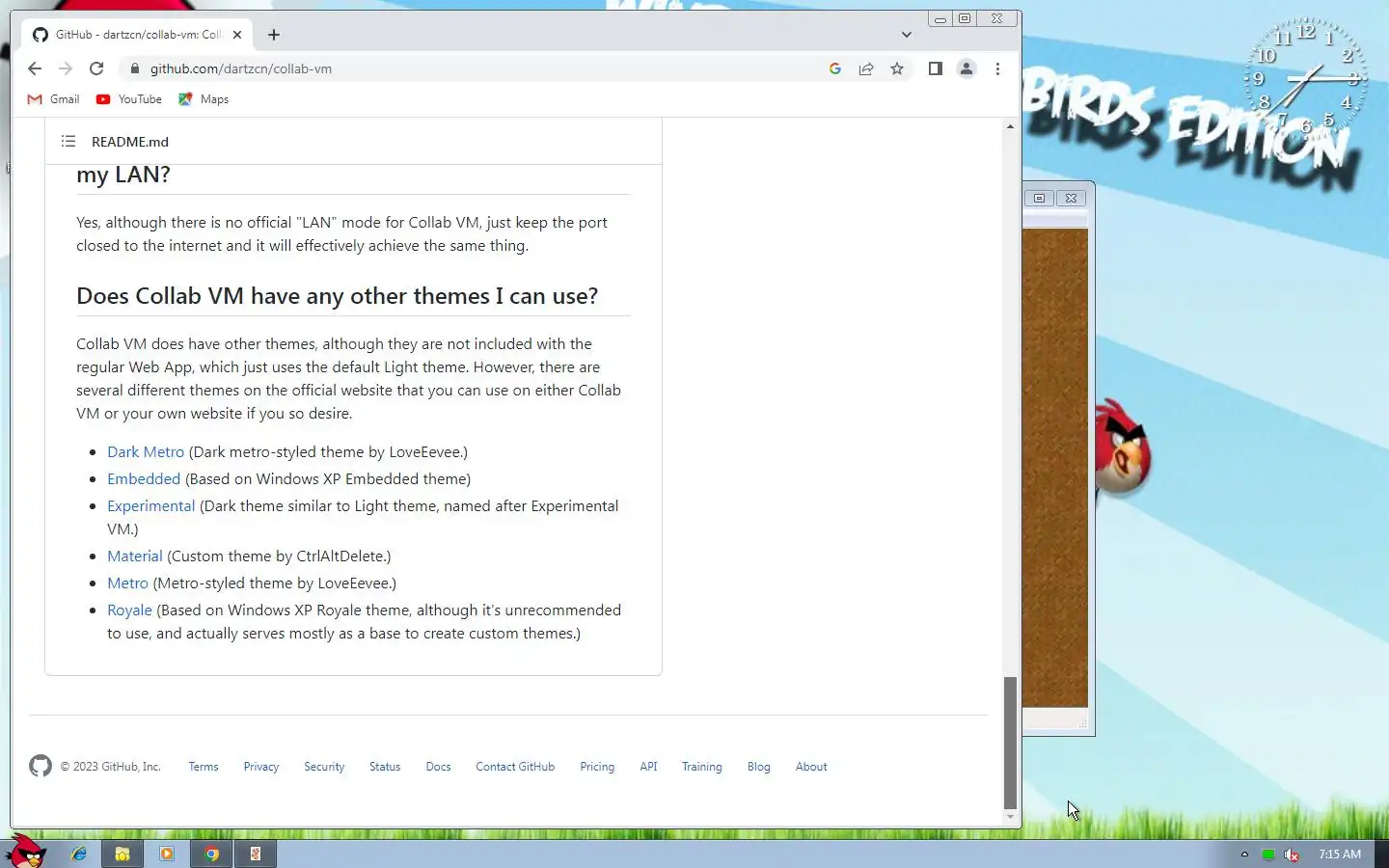The width and height of the screenshot is (1389, 868).
Task: Open the Gmail bookmark
Action: coord(54,99)
